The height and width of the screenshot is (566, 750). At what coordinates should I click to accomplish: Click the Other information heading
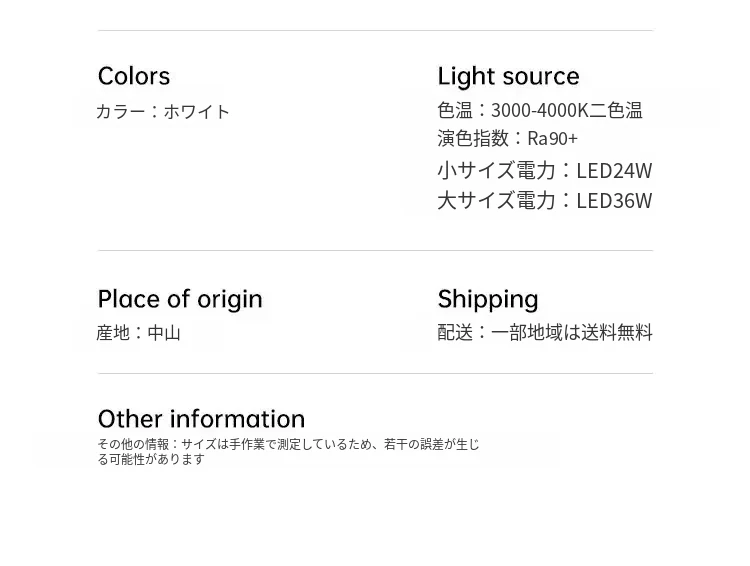201,419
